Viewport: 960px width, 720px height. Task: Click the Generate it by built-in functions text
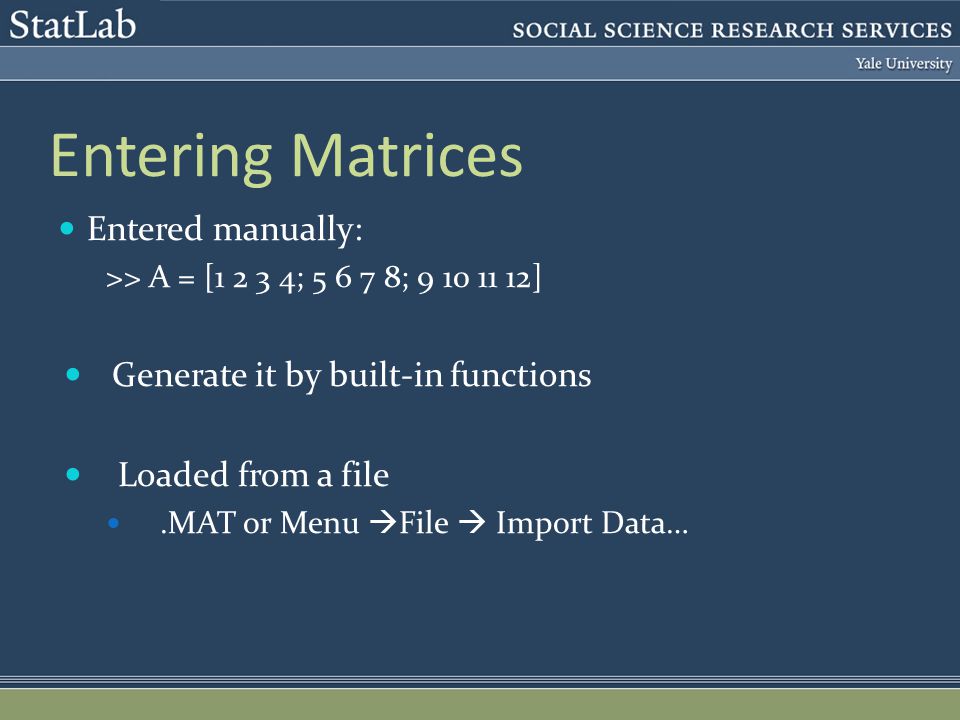click(x=351, y=375)
